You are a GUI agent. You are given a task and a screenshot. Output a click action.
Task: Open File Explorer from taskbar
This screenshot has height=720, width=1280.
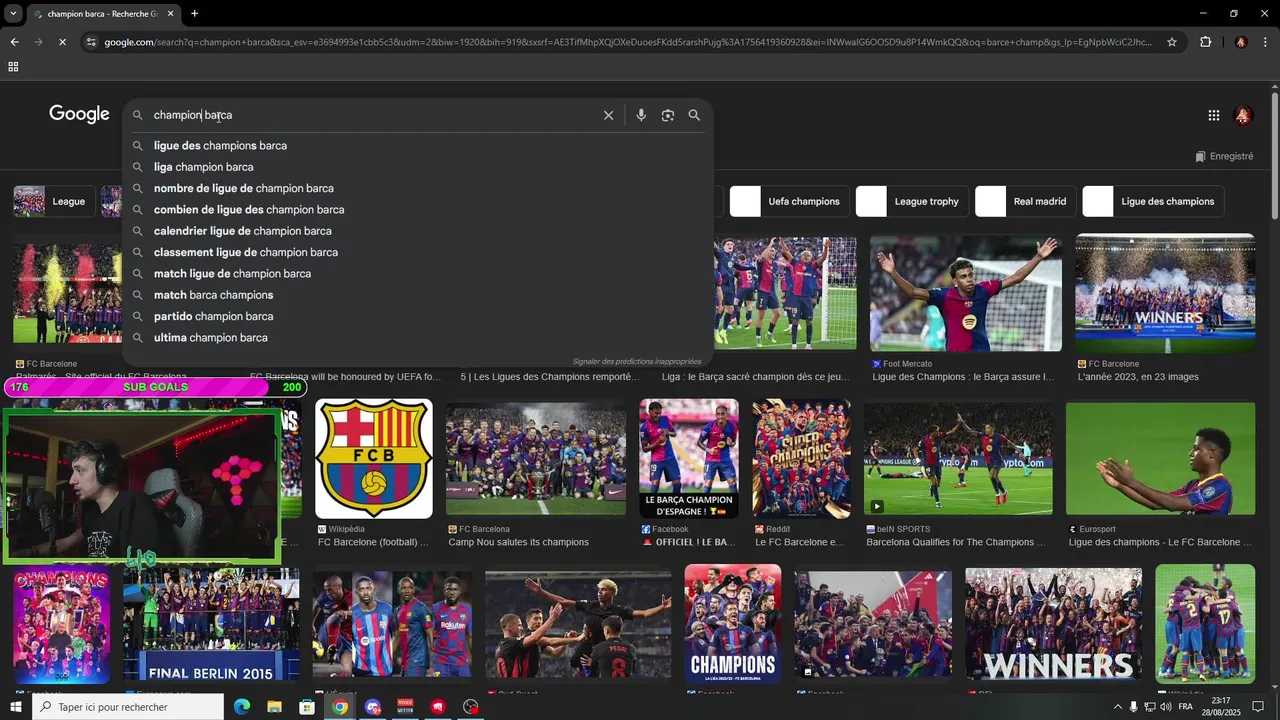[274, 707]
